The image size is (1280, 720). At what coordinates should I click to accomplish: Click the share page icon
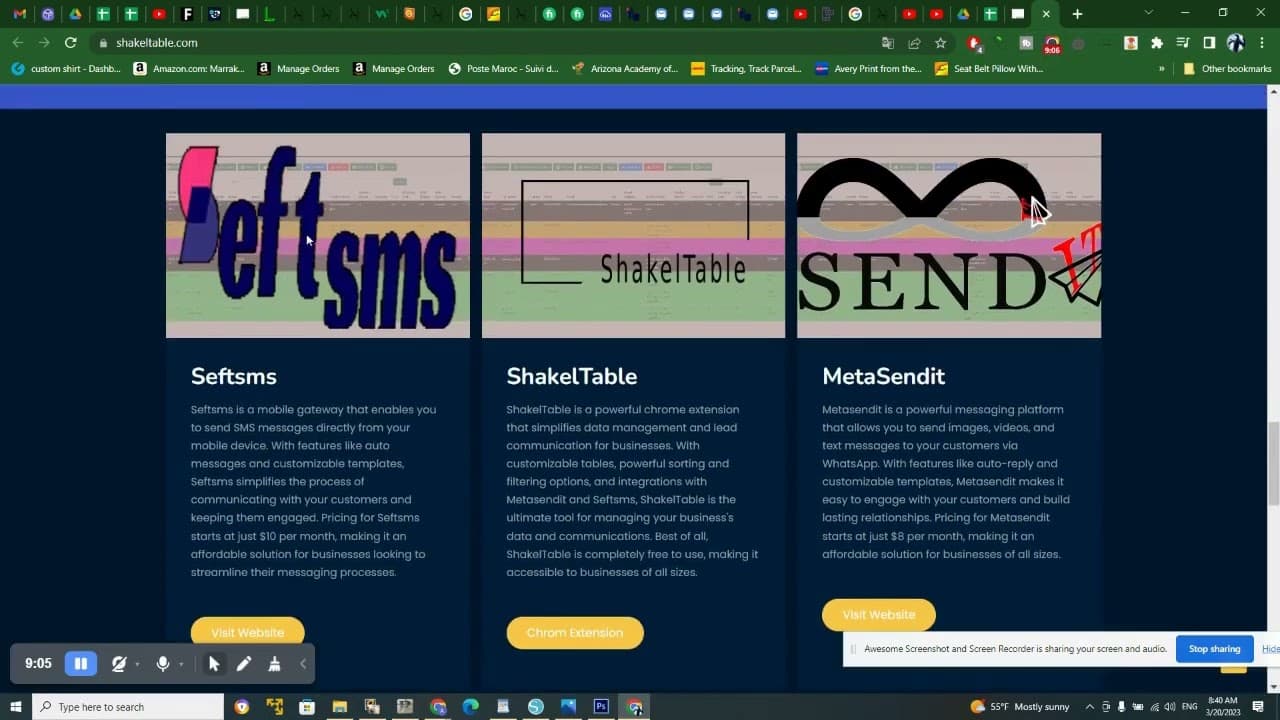pos(914,43)
